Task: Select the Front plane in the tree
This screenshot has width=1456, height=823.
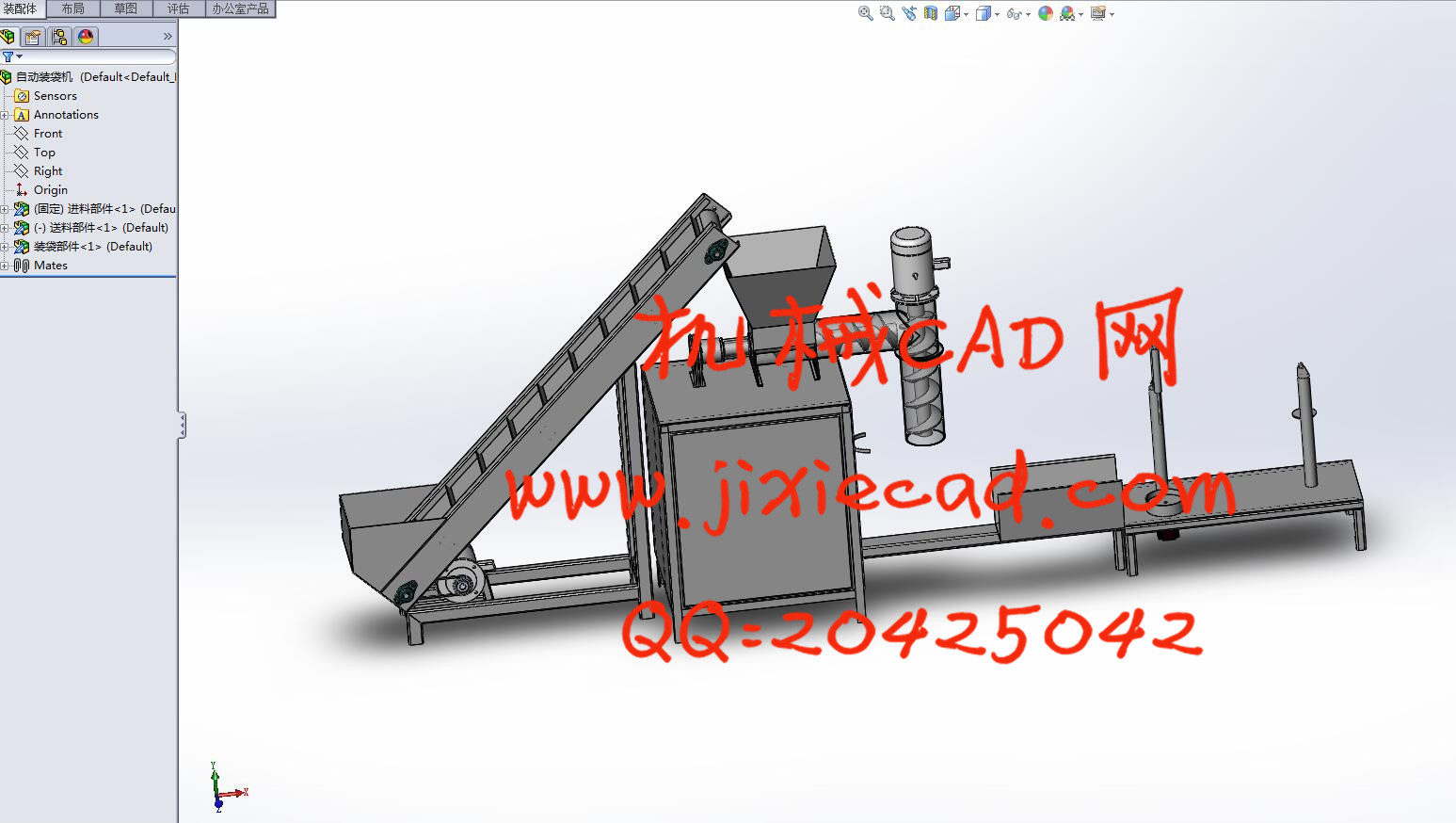Action: coord(47,134)
